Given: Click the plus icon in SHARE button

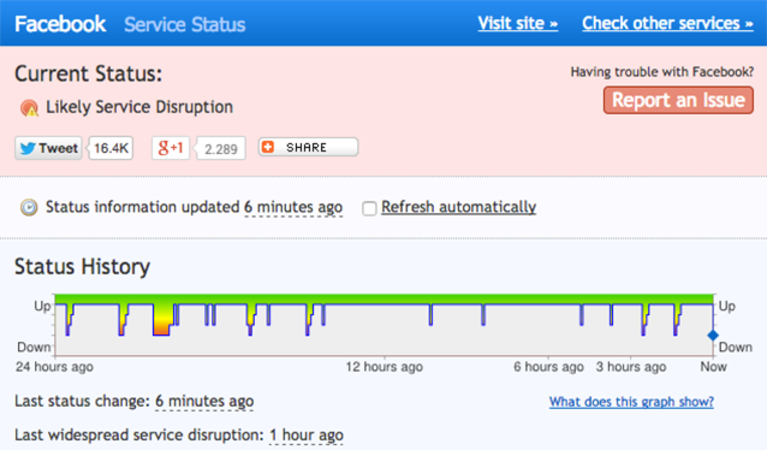Looking at the screenshot, I should pos(268,147).
